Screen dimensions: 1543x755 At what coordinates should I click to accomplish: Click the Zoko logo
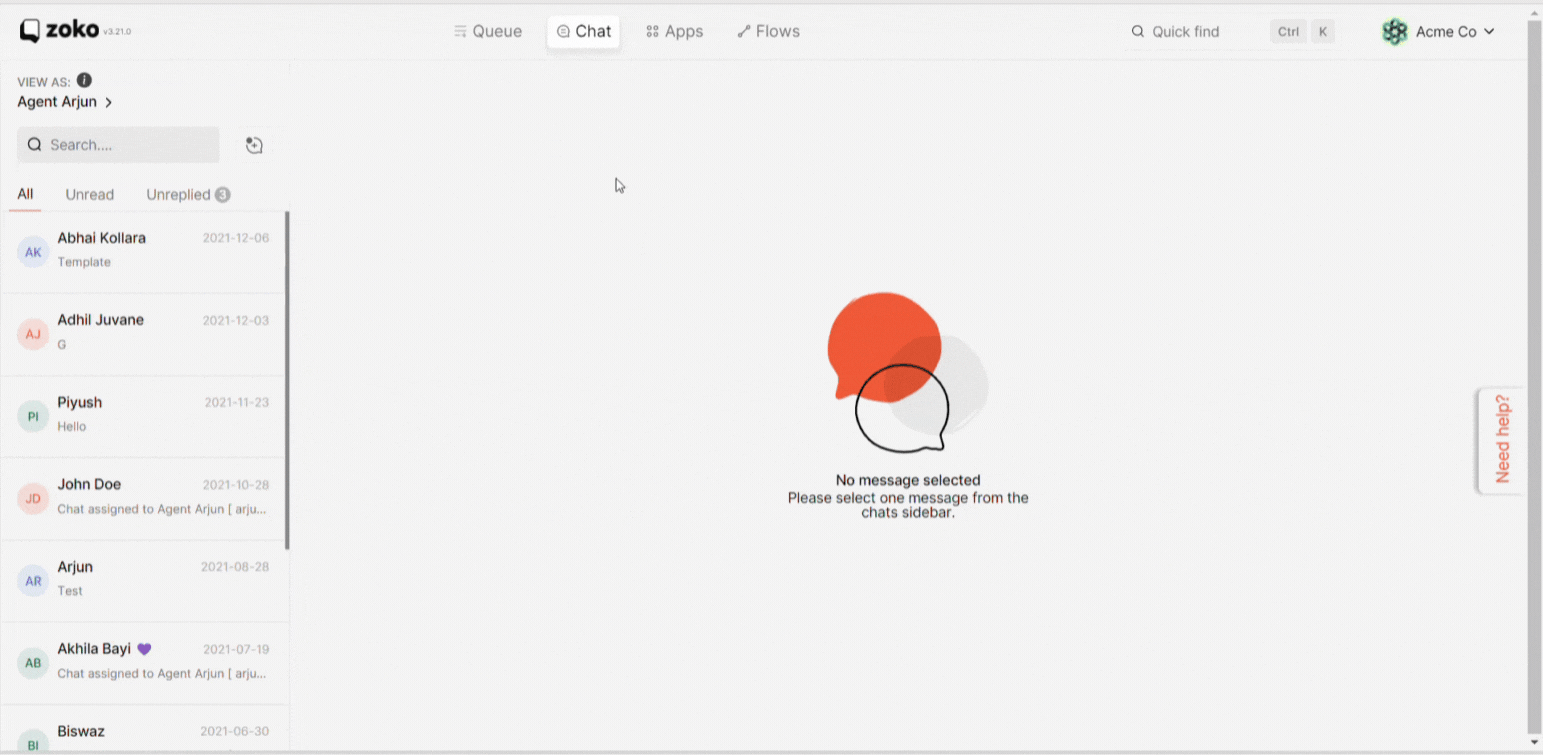pos(59,31)
